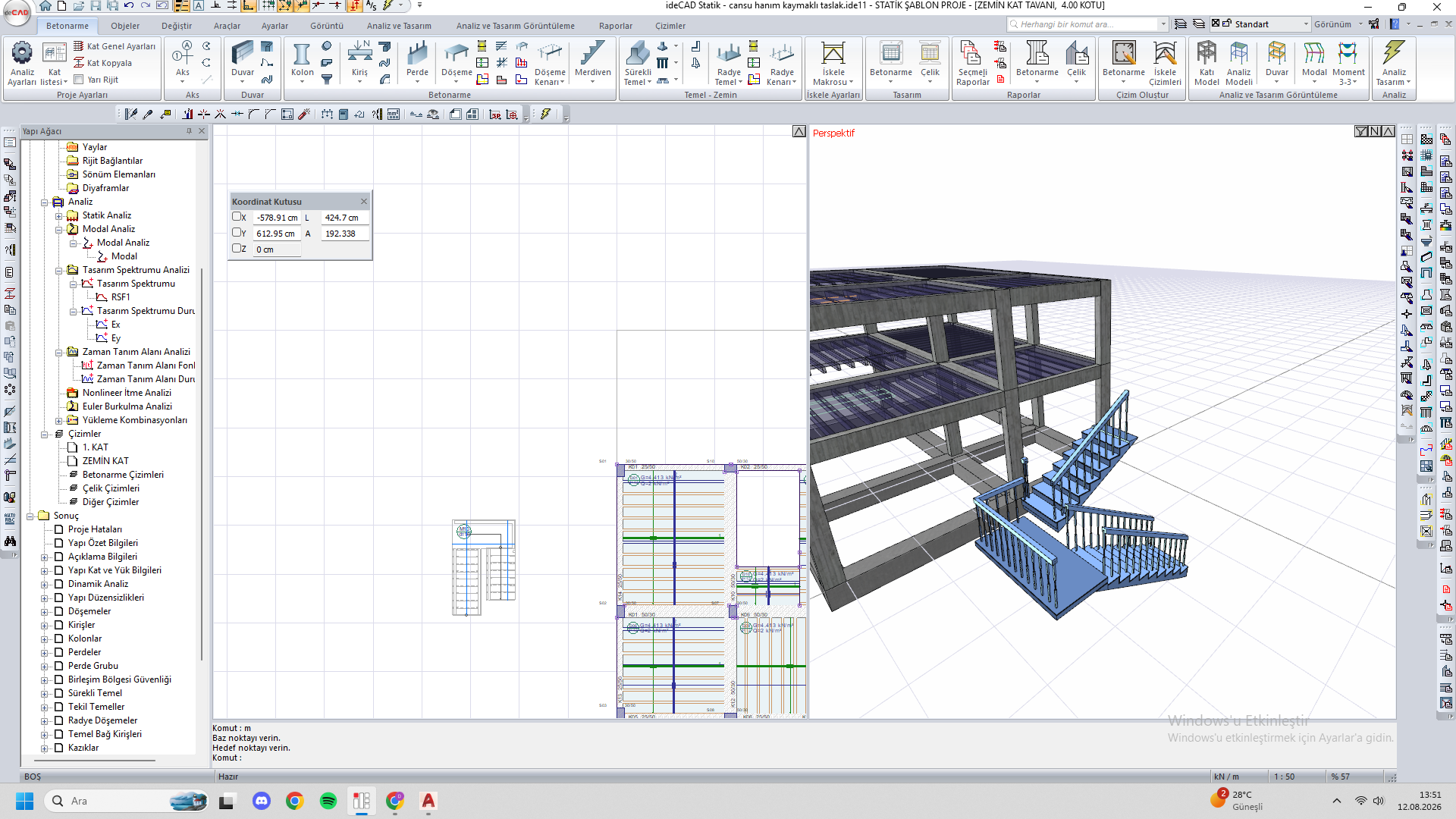Collapse the Çizimler tree node
This screenshot has height=819, width=1456.
click(x=44, y=434)
